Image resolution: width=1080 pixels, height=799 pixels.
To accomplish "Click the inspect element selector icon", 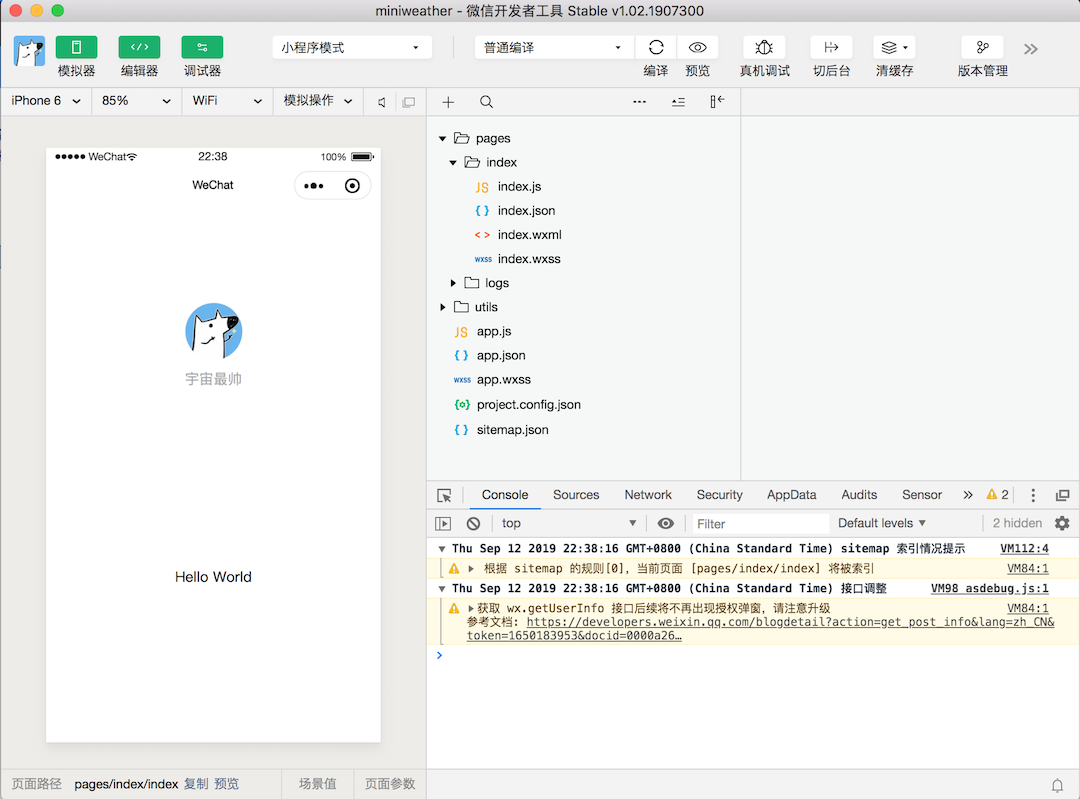I will (444, 495).
